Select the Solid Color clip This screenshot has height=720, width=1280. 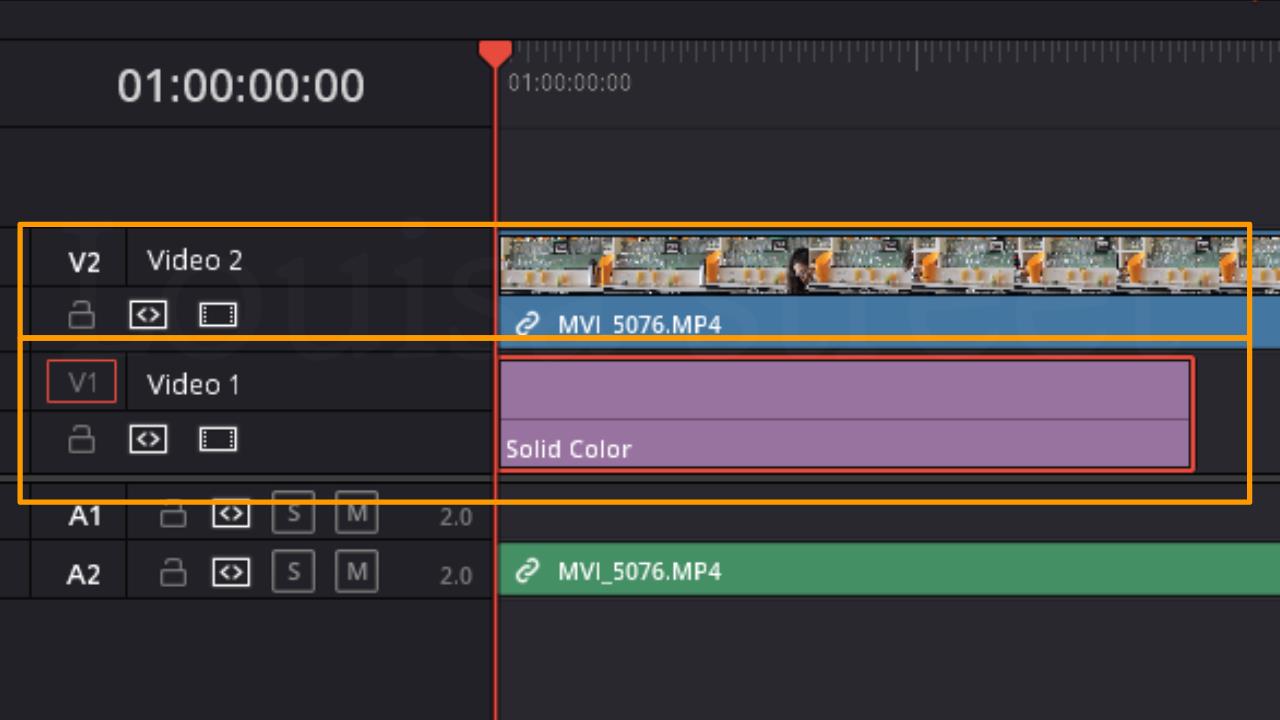(846, 414)
